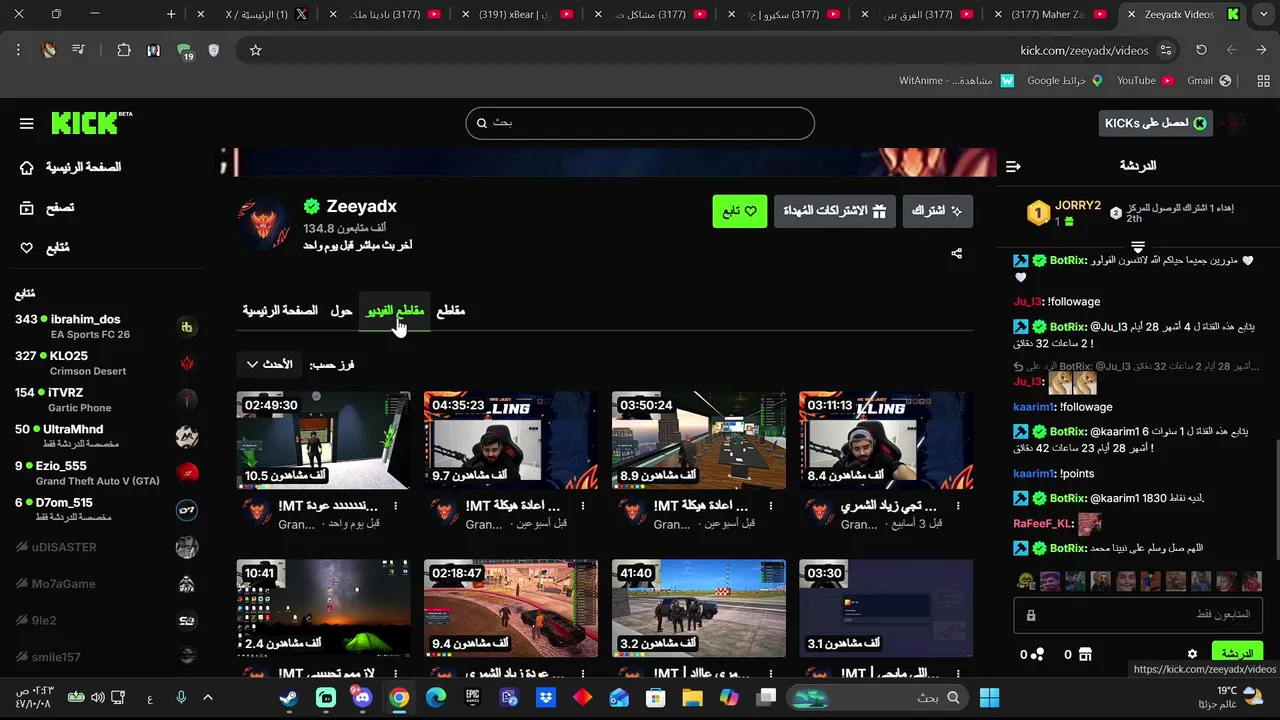Open the 02:18:47 video thumbnail
1280x720 pixels.
coord(511,608)
